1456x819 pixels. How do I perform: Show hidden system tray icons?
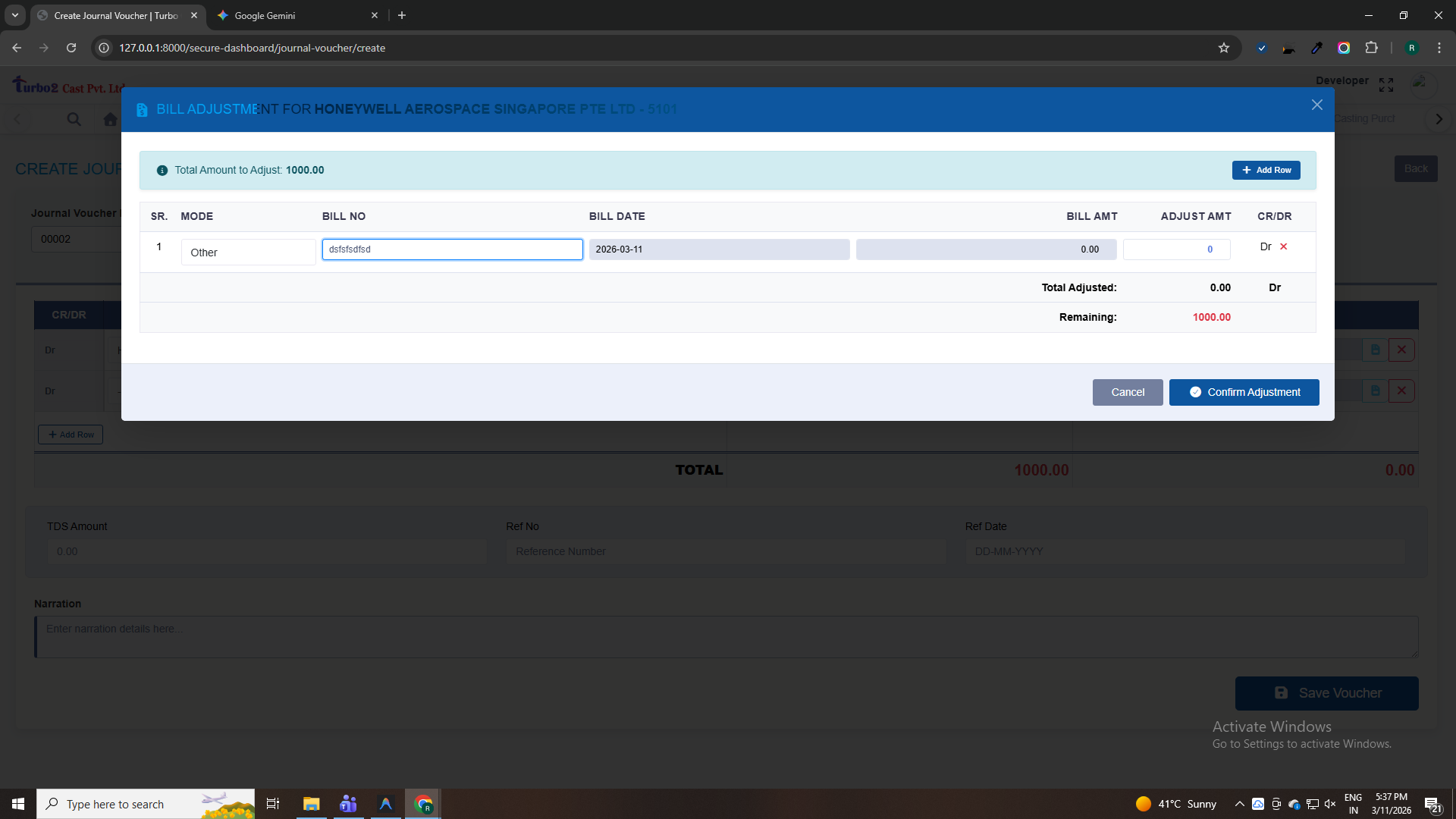[x=1239, y=804]
